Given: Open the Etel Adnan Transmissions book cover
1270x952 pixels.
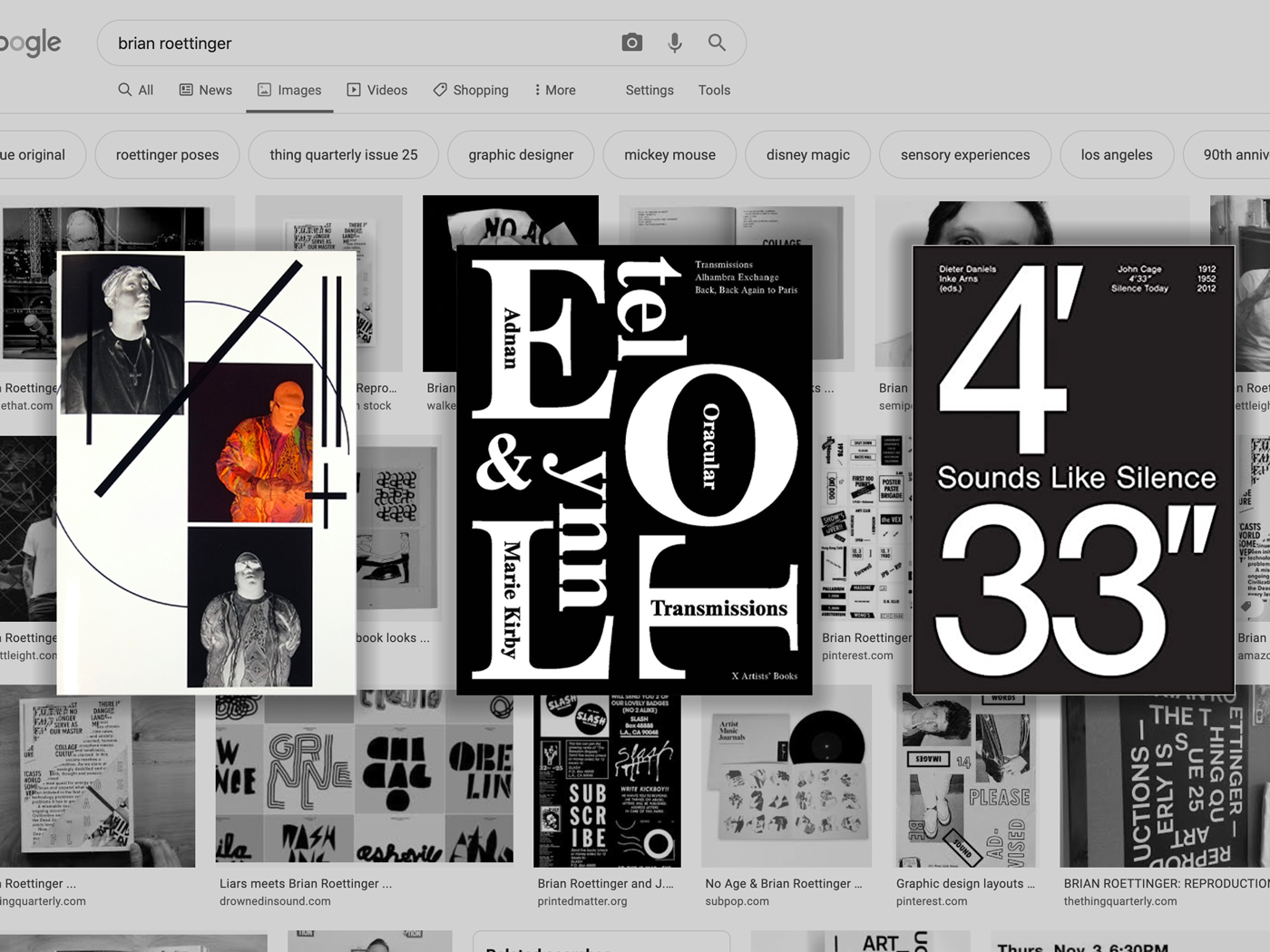Looking at the screenshot, I should coord(634,470).
